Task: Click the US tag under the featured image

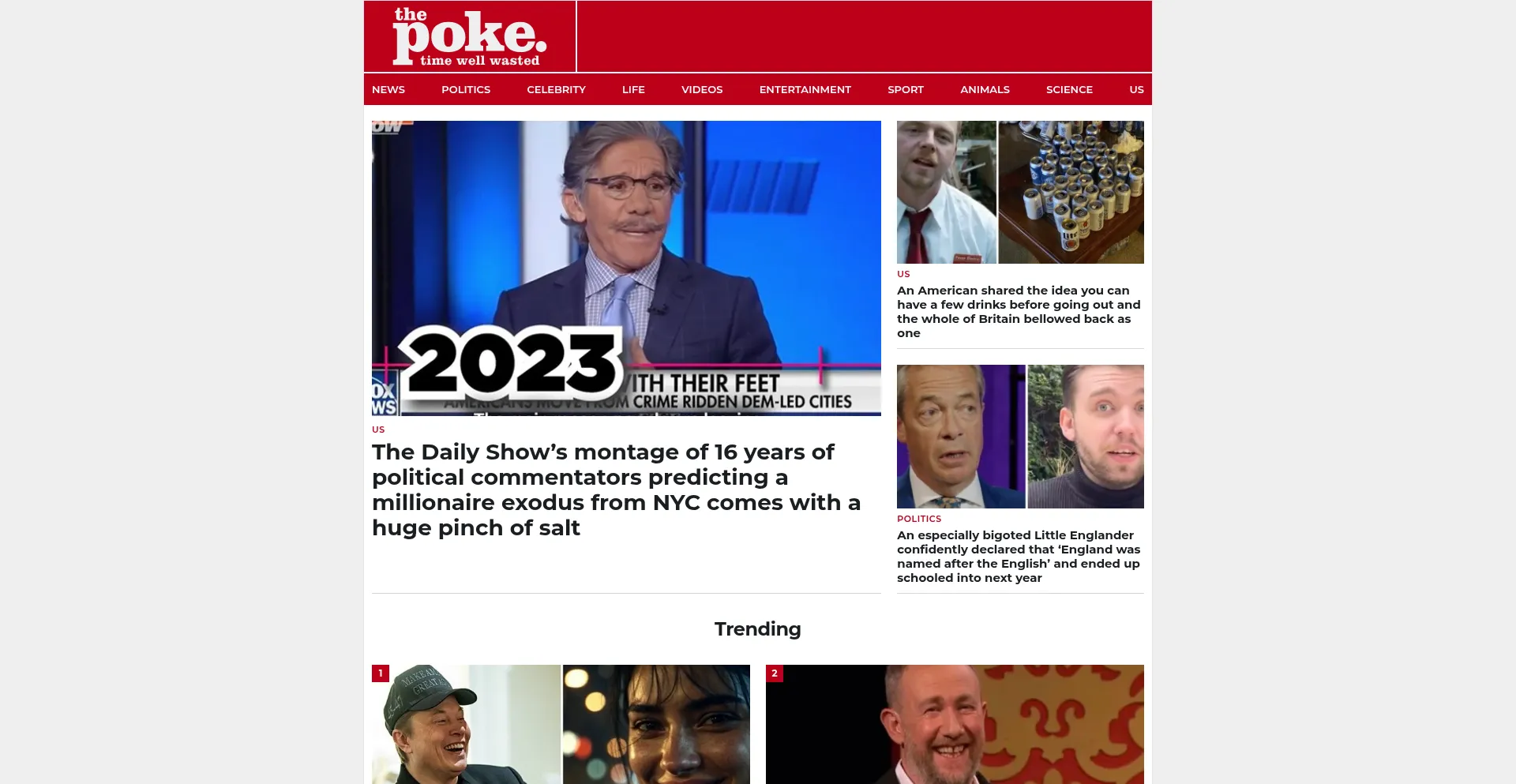Action: click(x=378, y=430)
